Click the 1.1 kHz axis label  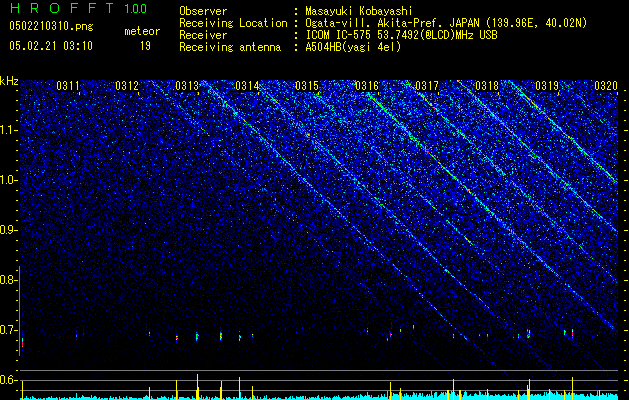[9, 130]
